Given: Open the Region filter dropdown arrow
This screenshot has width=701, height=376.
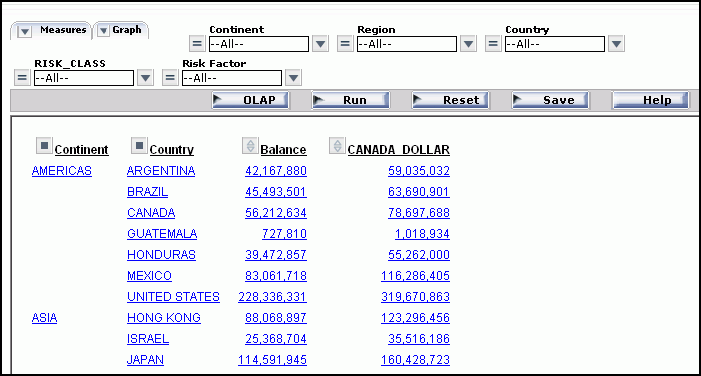Looking at the screenshot, I should [x=468, y=44].
